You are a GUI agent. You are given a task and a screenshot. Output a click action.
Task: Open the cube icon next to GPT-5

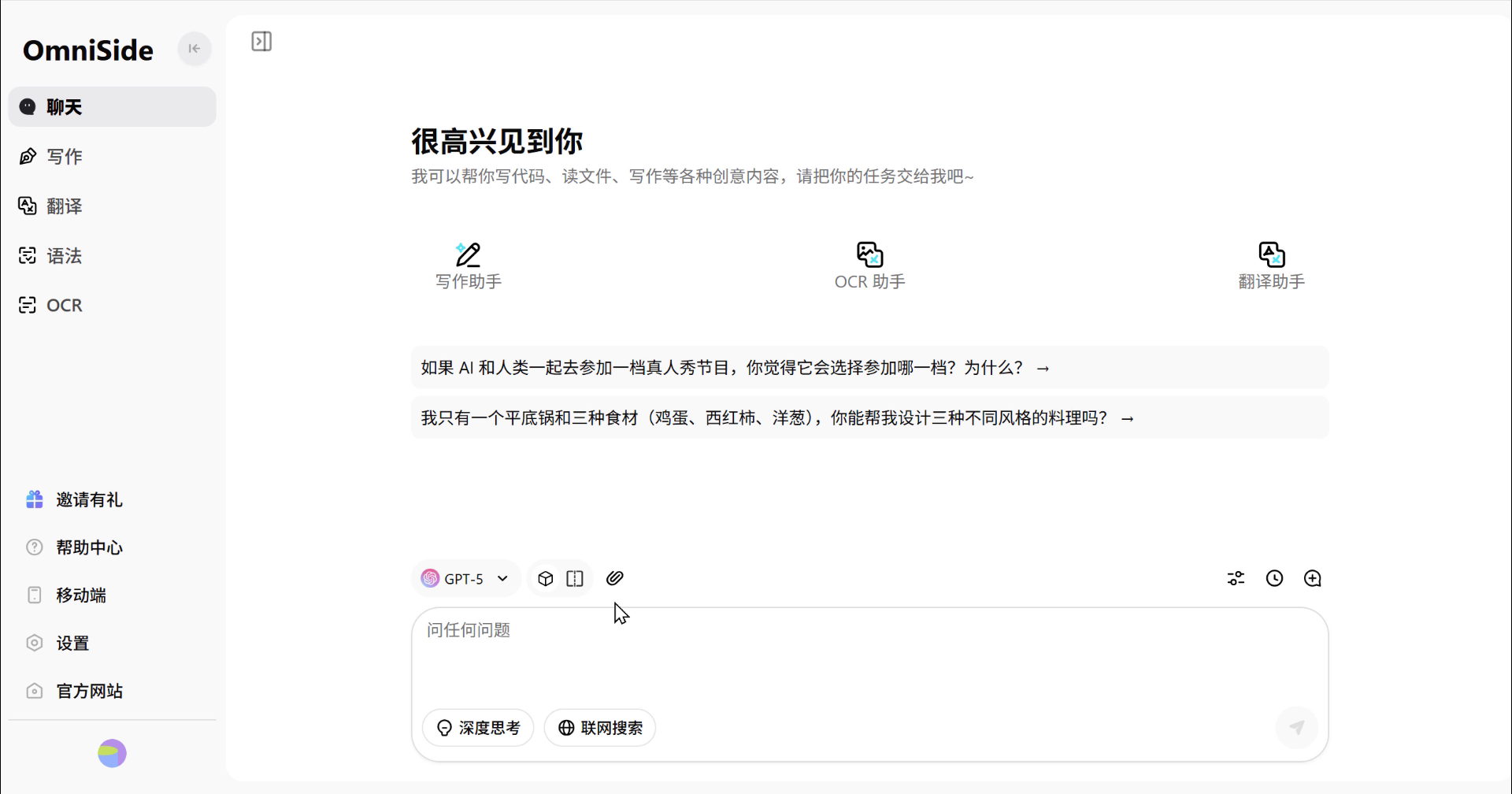(545, 579)
